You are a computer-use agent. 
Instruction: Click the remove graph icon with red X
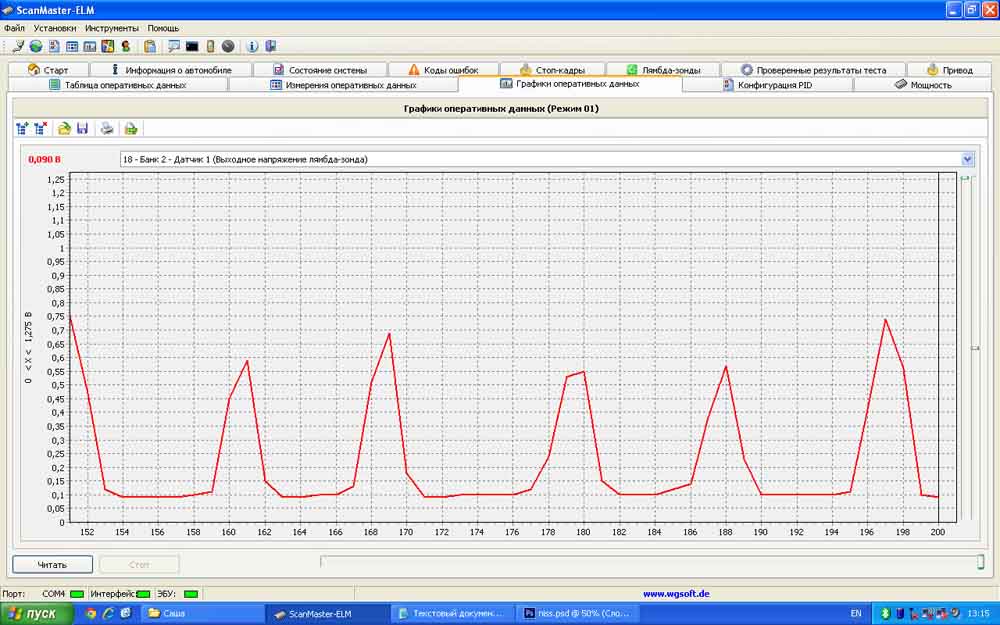tap(41, 128)
